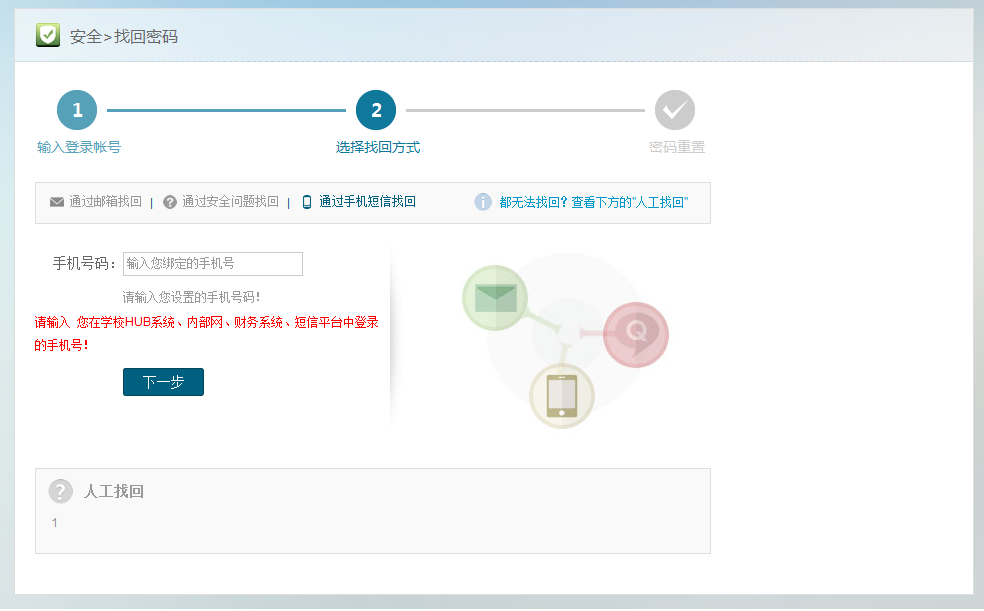Click the question mark icon for security question recovery

coord(170,202)
